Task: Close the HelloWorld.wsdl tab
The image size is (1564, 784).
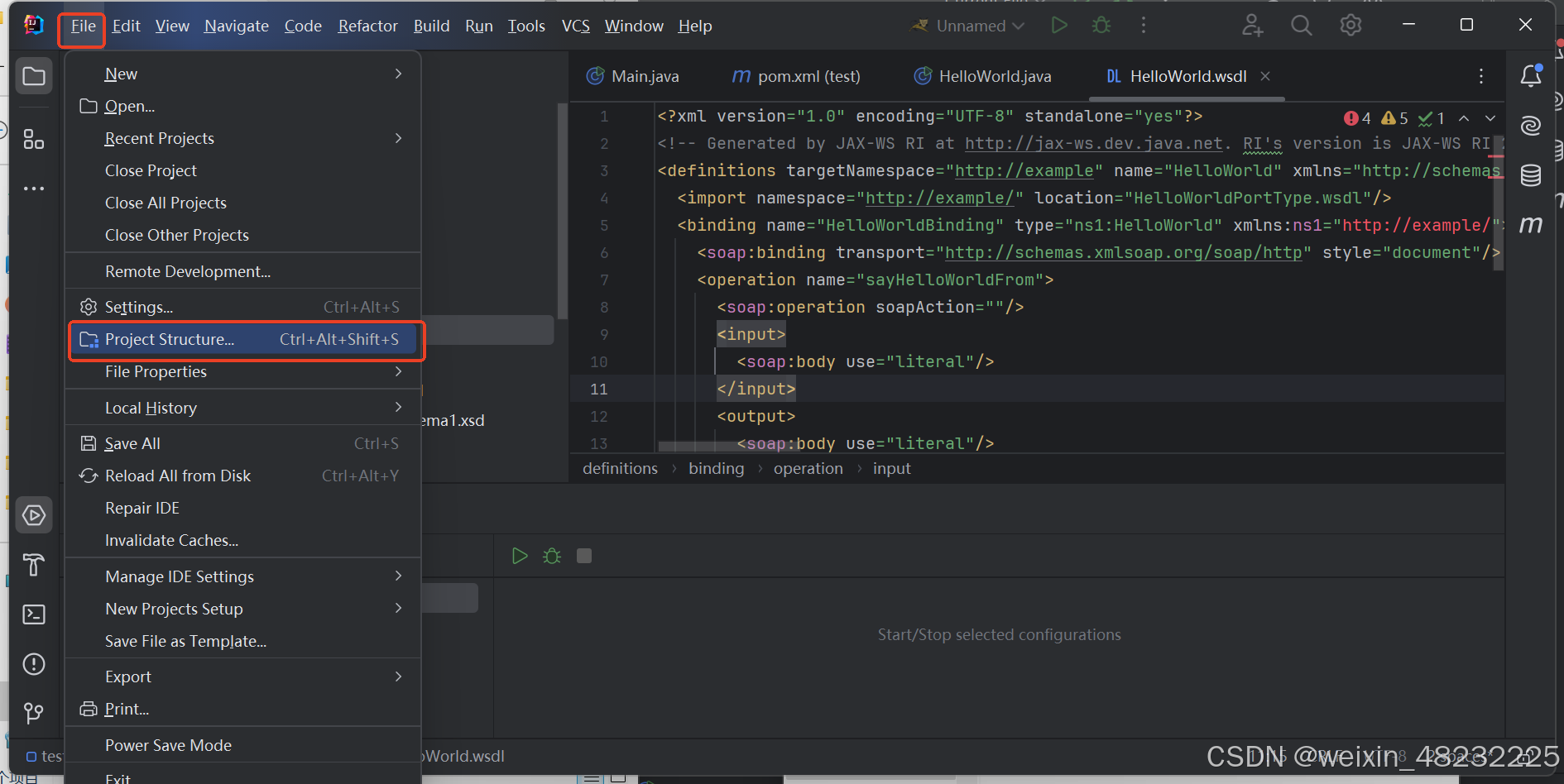Action: click(x=1265, y=76)
